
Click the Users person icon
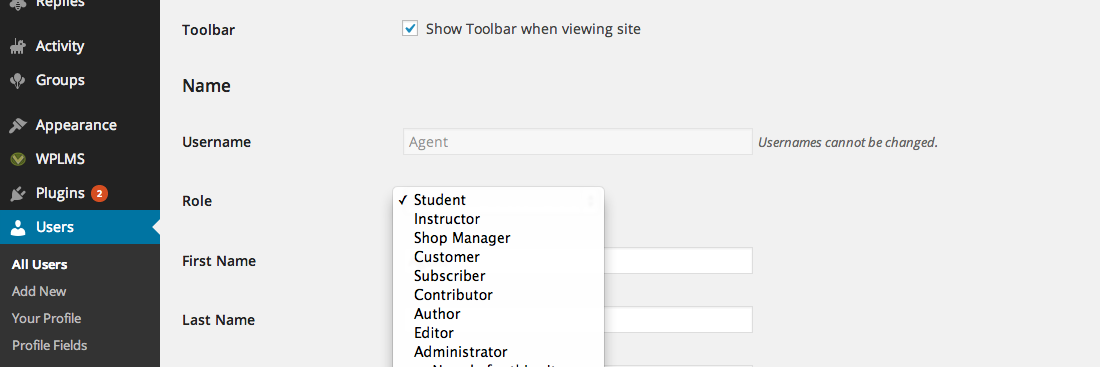point(18,227)
